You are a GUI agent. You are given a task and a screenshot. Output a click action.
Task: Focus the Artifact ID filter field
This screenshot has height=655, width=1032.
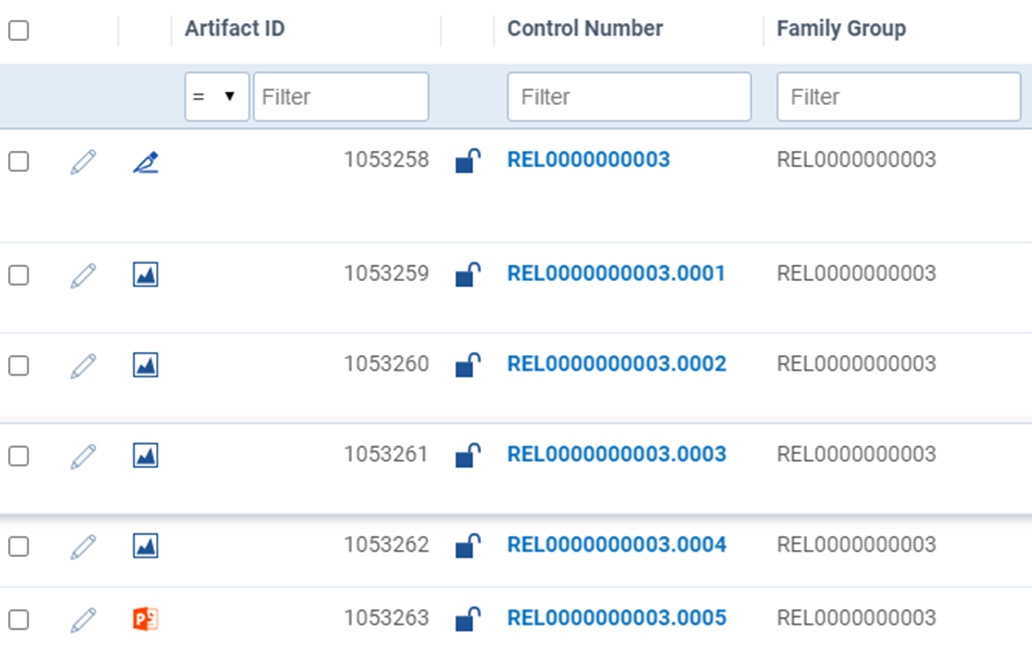(x=341, y=97)
